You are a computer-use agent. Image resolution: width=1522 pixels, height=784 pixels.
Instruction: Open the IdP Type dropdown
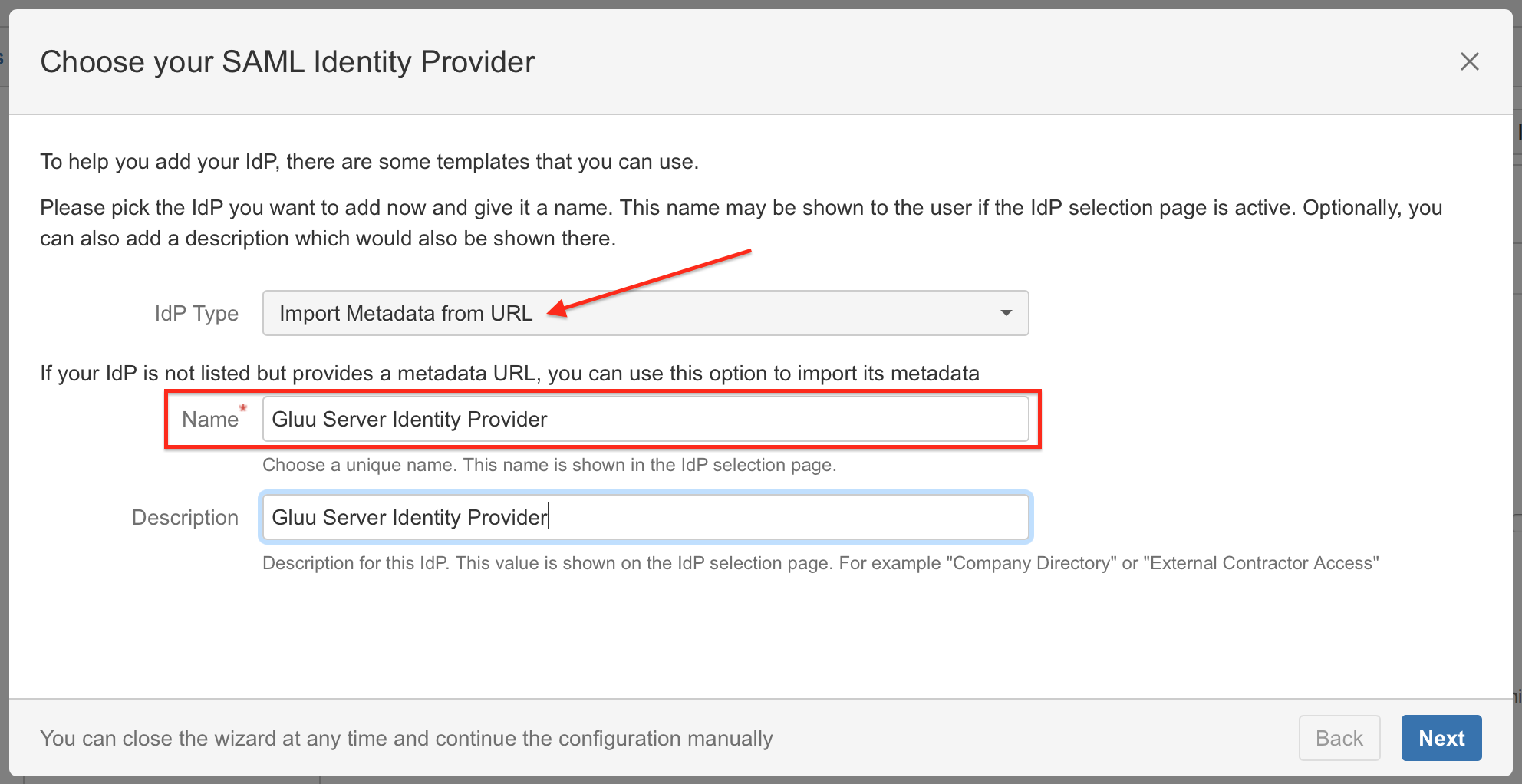click(x=645, y=313)
